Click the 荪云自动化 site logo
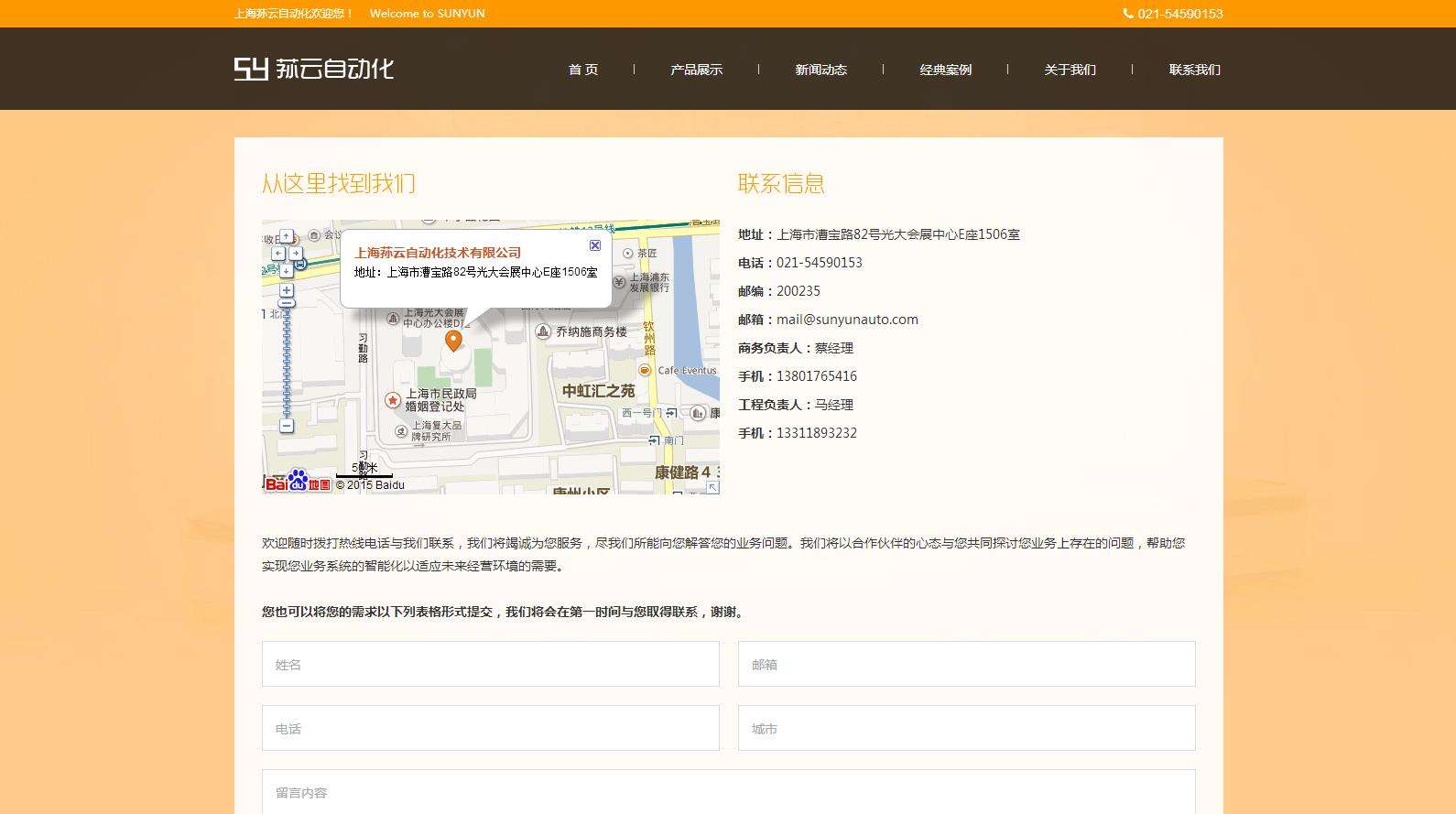The width and height of the screenshot is (1456, 814). point(314,69)
